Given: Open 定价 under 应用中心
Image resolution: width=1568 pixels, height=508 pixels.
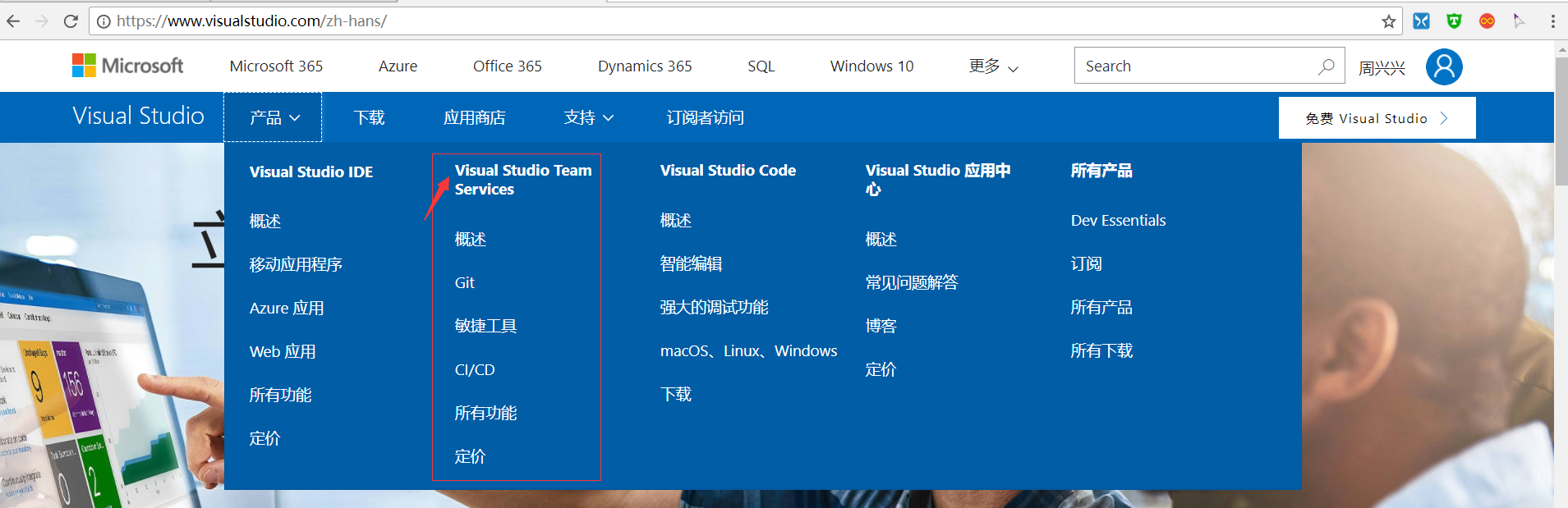Looking at the screenshot, I should click(x=881, y=369).
